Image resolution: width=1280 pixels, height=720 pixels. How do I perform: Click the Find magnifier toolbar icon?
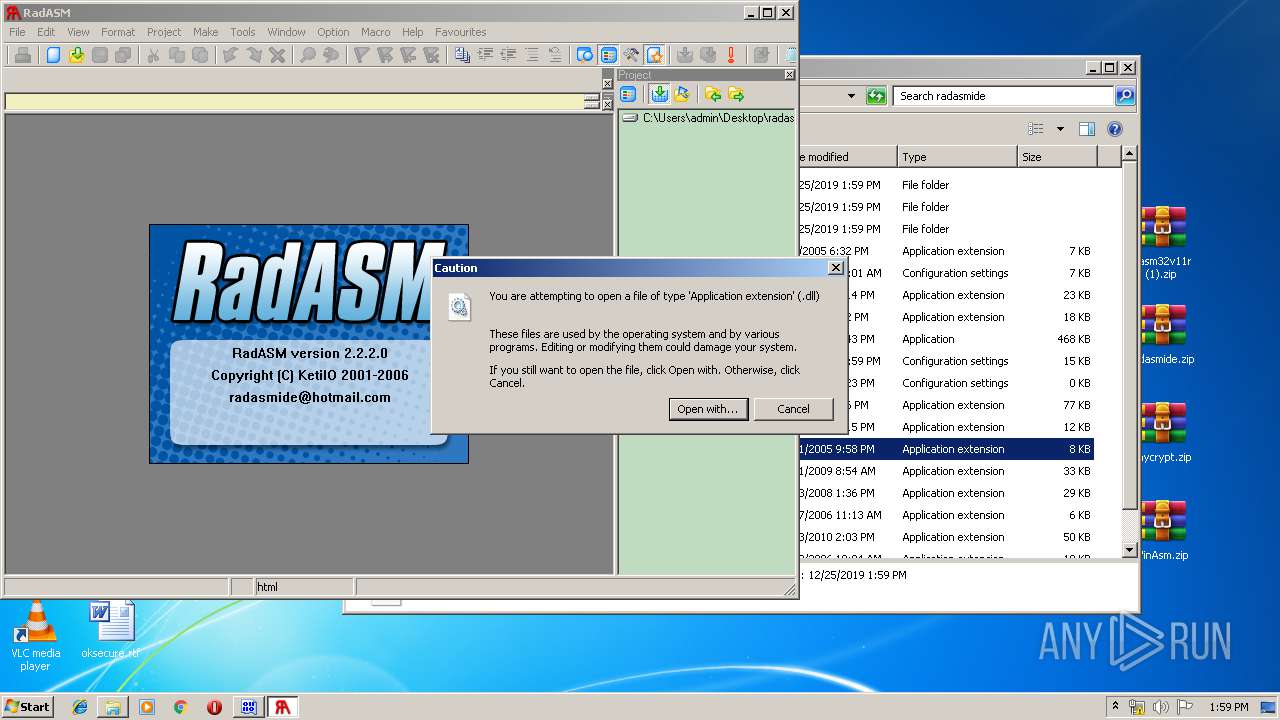308,55
